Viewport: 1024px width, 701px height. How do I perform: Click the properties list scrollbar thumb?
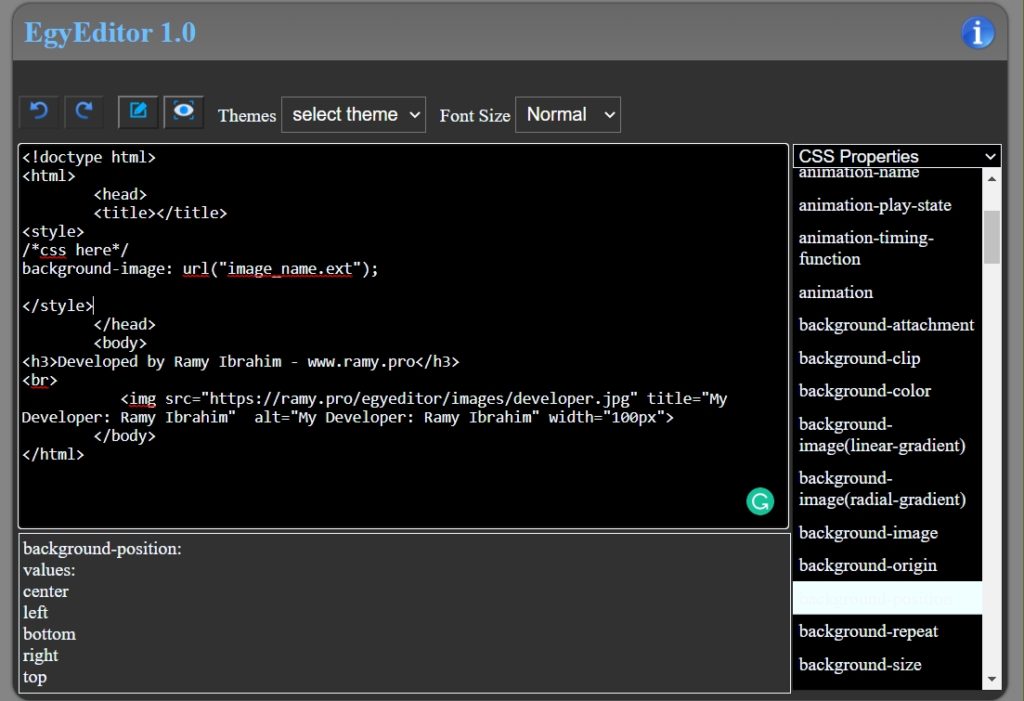point(991,236)
